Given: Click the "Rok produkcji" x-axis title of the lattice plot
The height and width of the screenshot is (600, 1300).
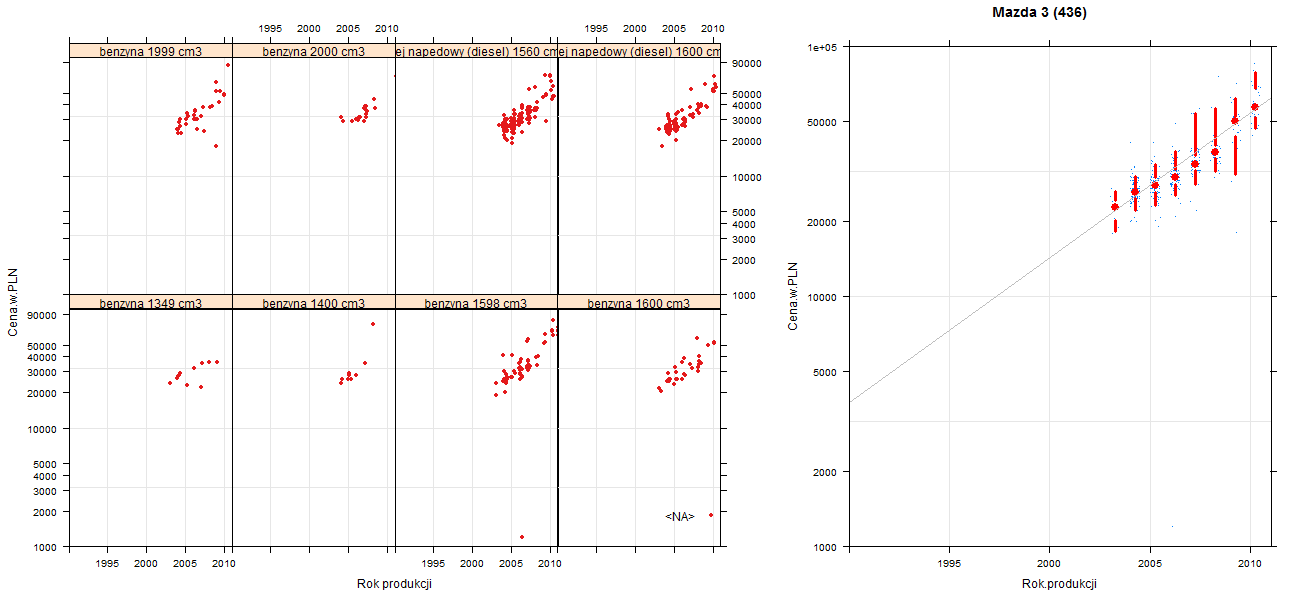Looking at the screenshot, I should (x=394, y=584).
